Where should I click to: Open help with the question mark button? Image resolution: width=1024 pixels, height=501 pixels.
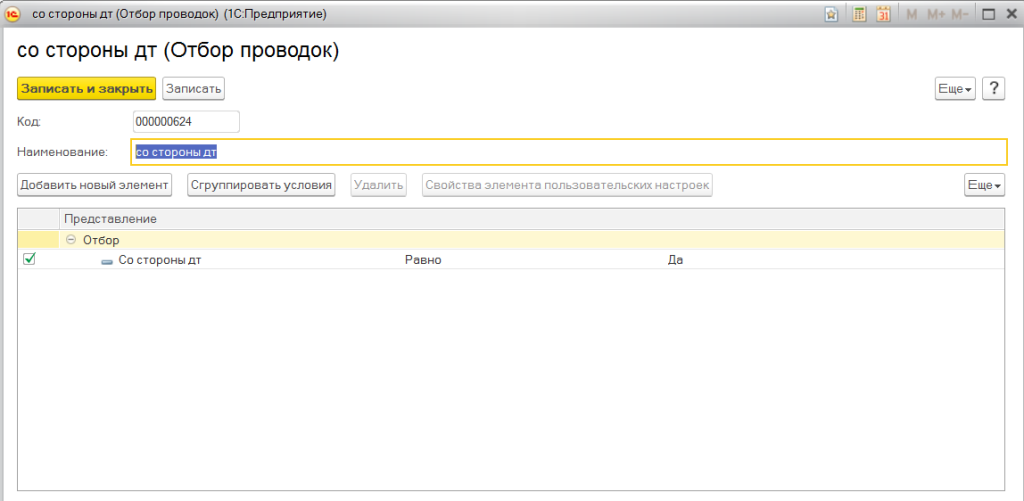point(993,89)
